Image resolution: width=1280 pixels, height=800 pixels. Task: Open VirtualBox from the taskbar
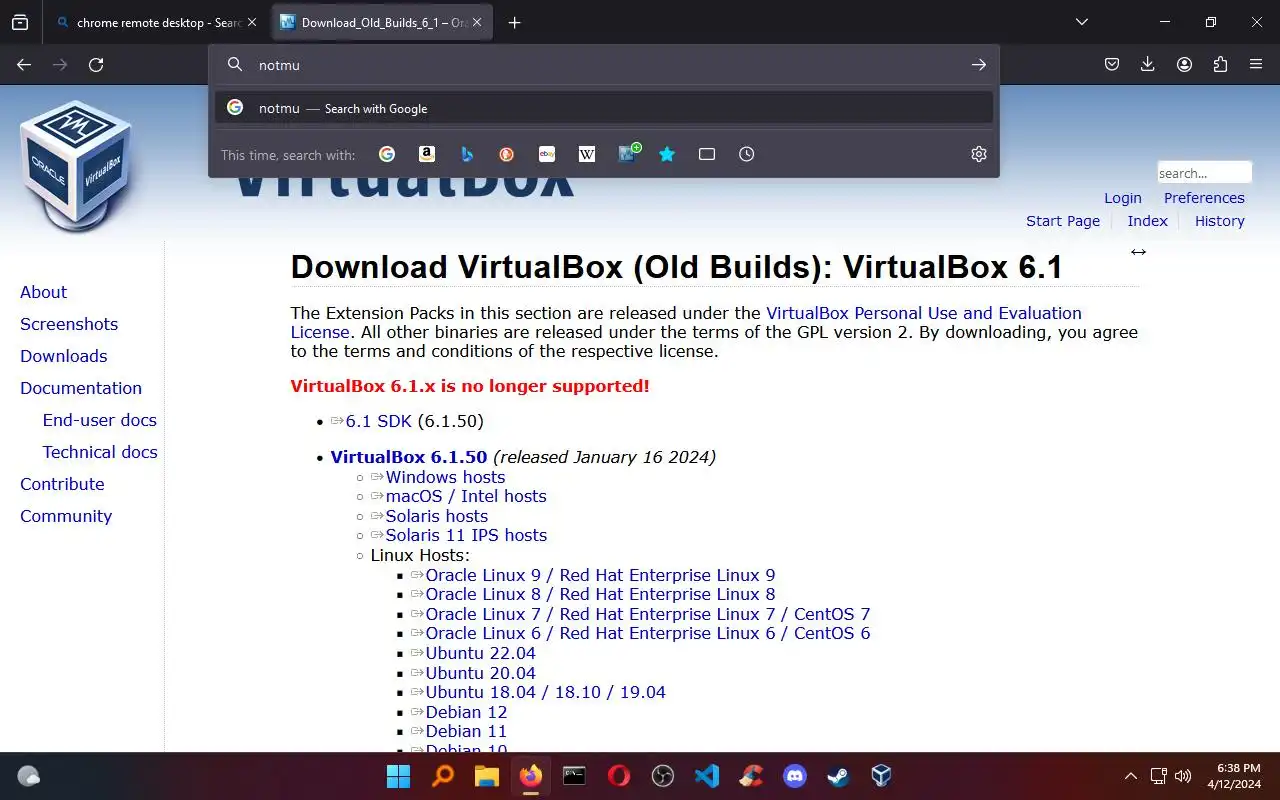click(x=880, y=776)
